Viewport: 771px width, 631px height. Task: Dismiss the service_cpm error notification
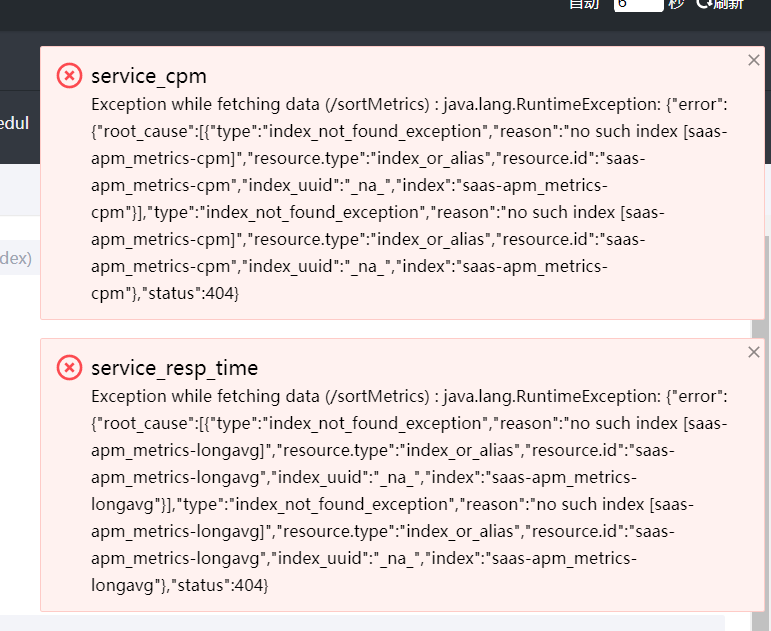click(753, 60)
